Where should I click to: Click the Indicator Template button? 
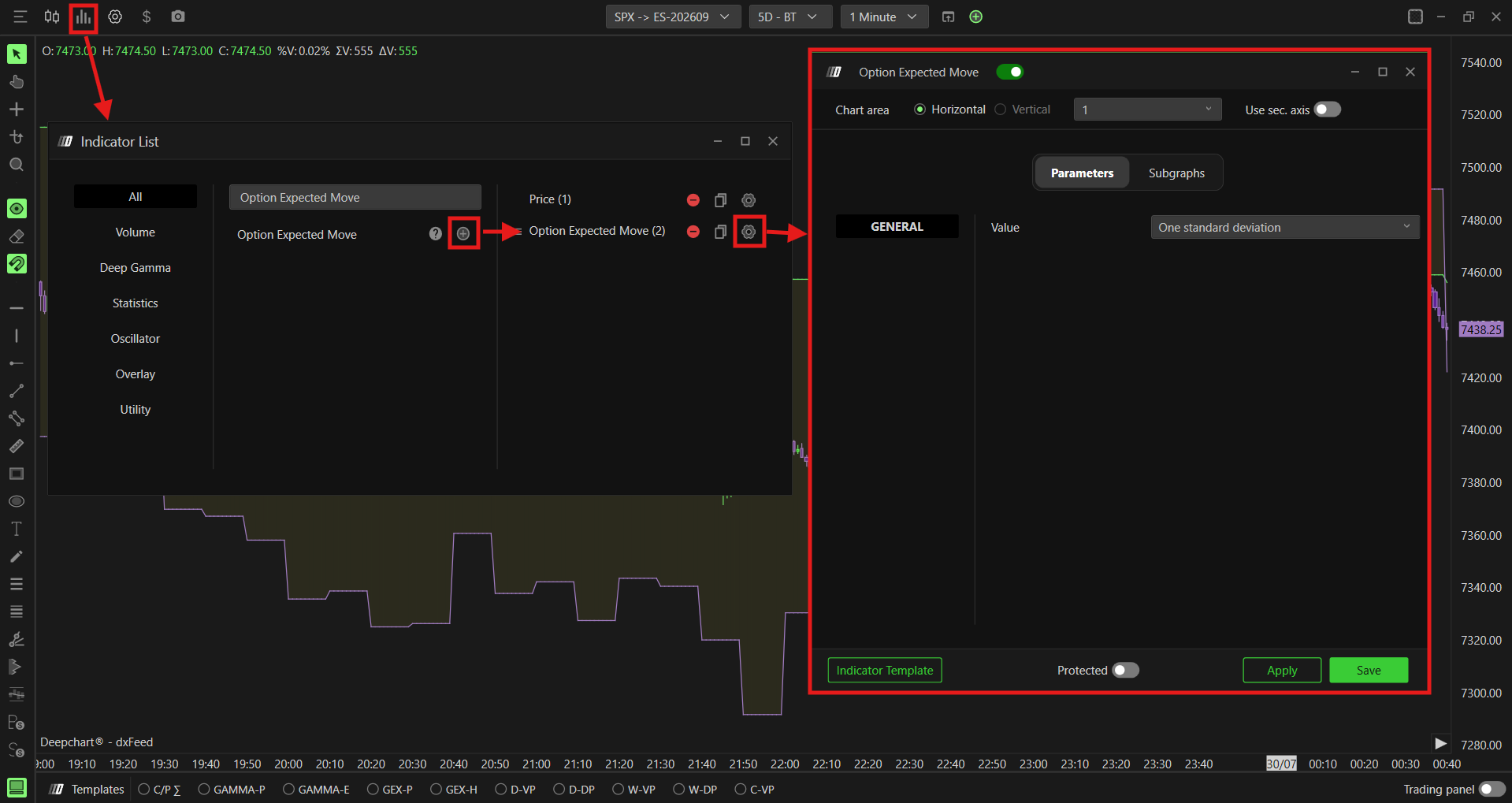pos(885,670)
